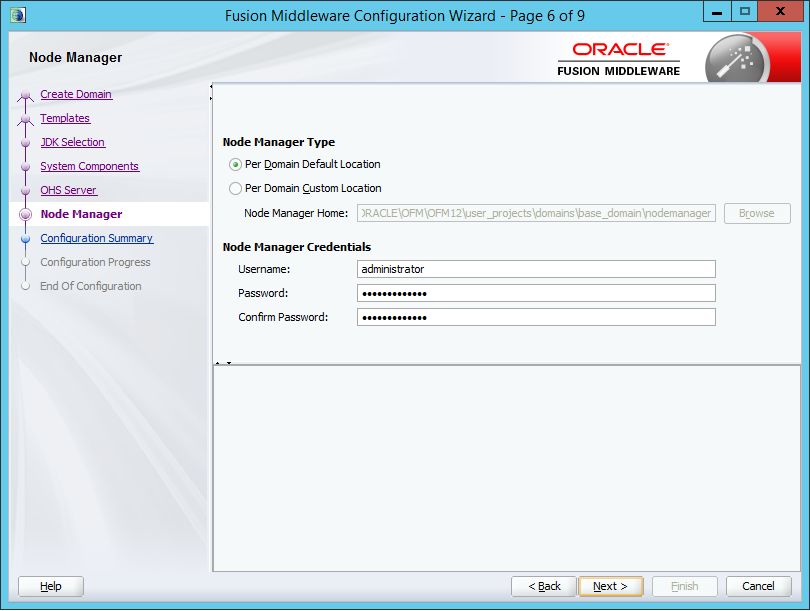
Task: Open Help for the wizard
Action: (51, 586)
